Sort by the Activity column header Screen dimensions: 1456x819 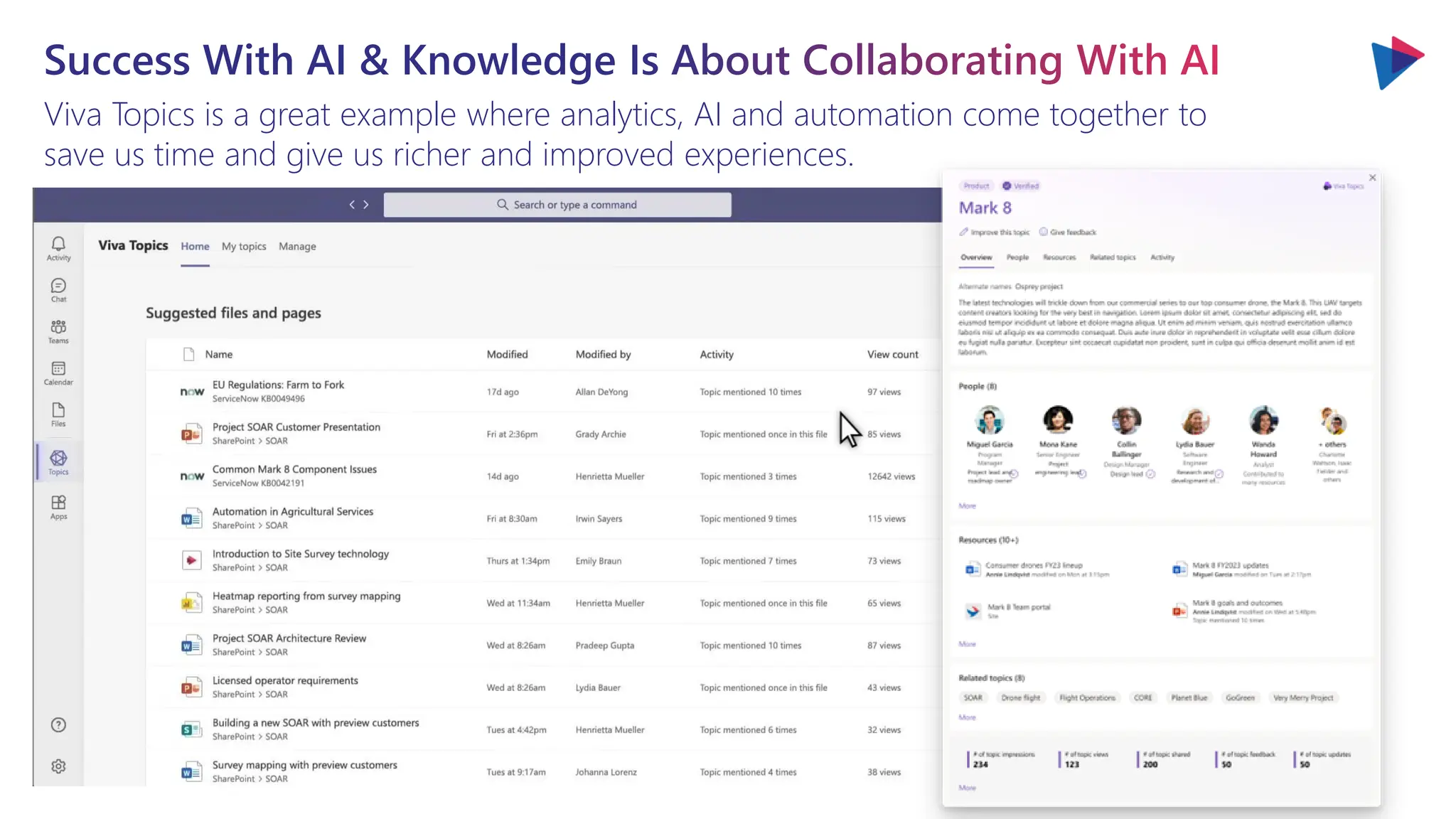point(717,354)
